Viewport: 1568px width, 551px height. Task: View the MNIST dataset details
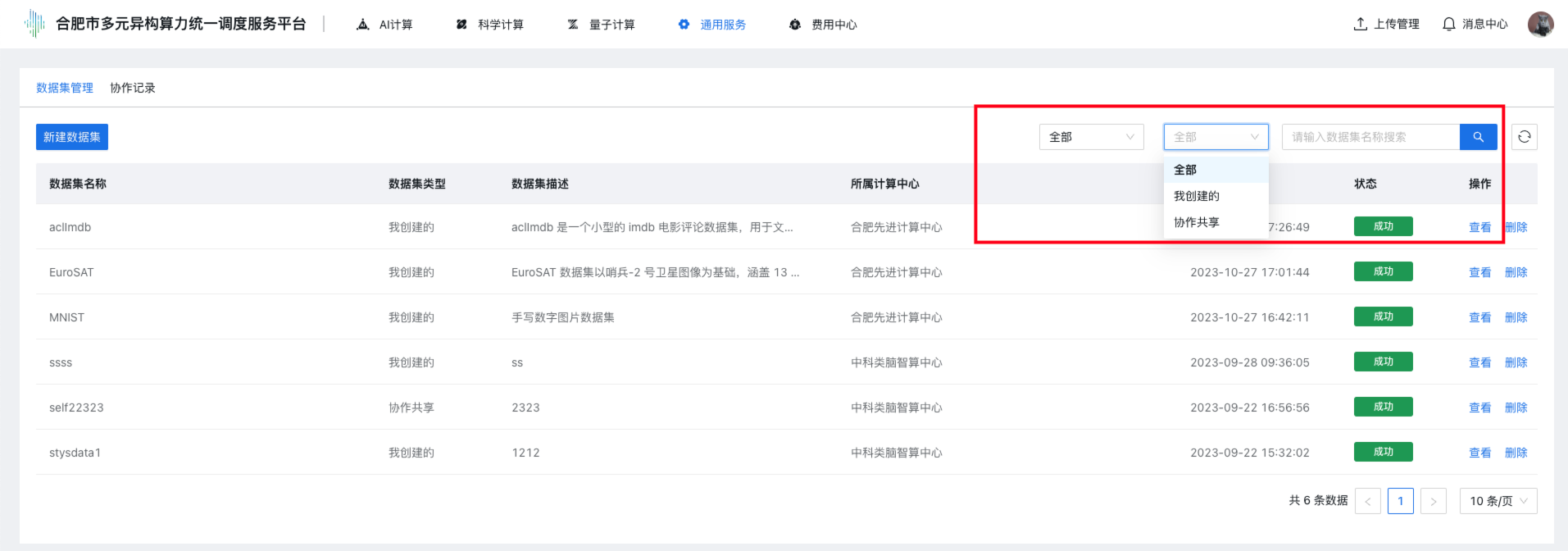1479,317
